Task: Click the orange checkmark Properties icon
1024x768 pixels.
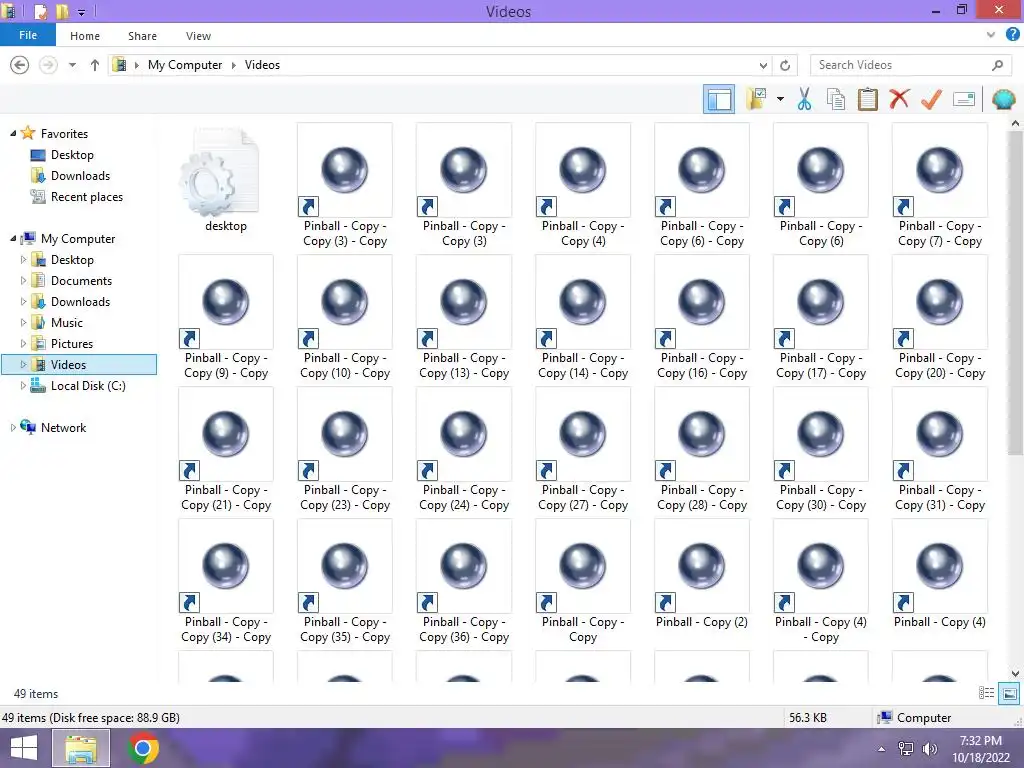Action: tap(931, 99)
